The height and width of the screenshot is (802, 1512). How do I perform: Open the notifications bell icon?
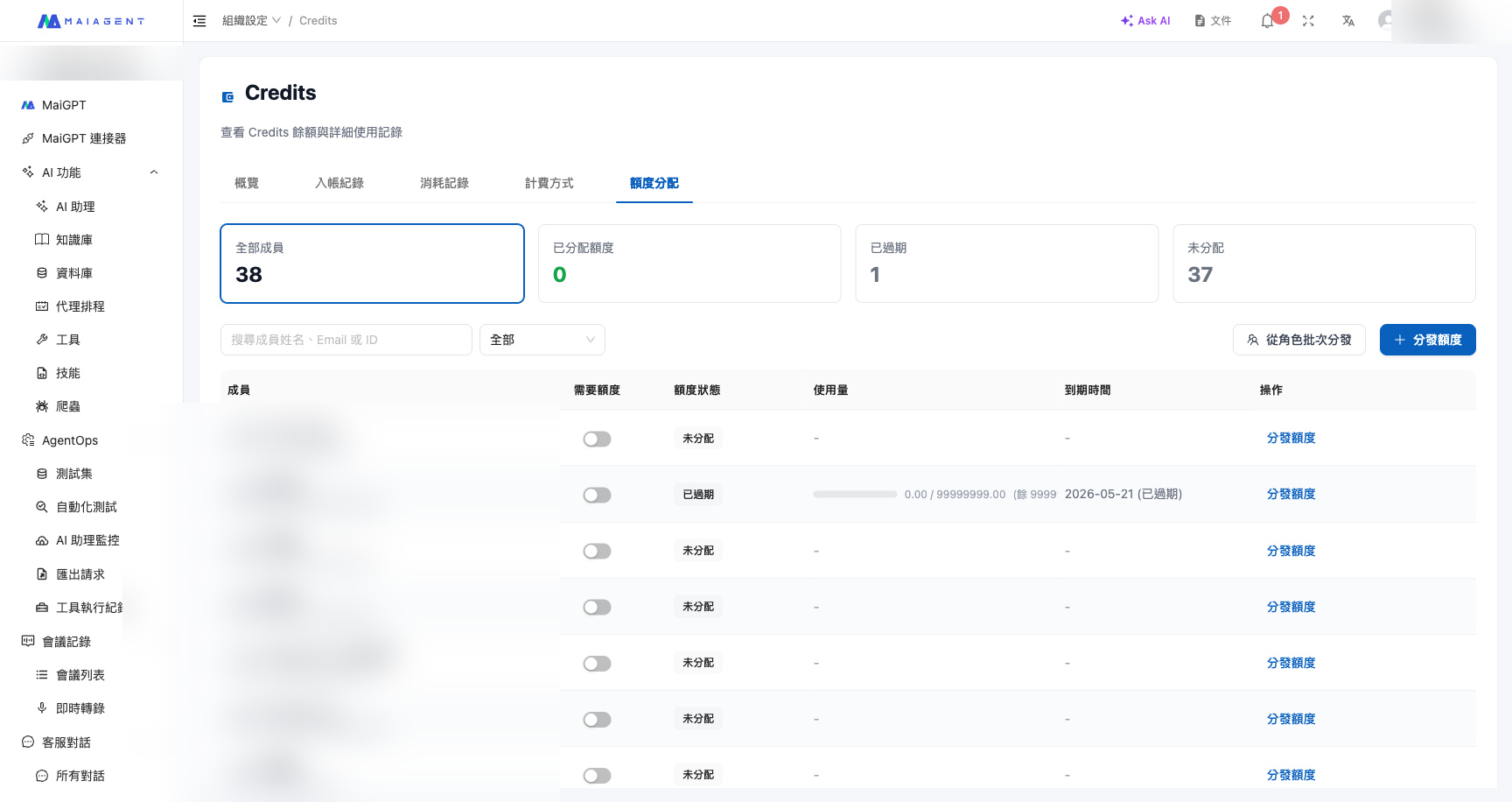(x=1267, y=21)
